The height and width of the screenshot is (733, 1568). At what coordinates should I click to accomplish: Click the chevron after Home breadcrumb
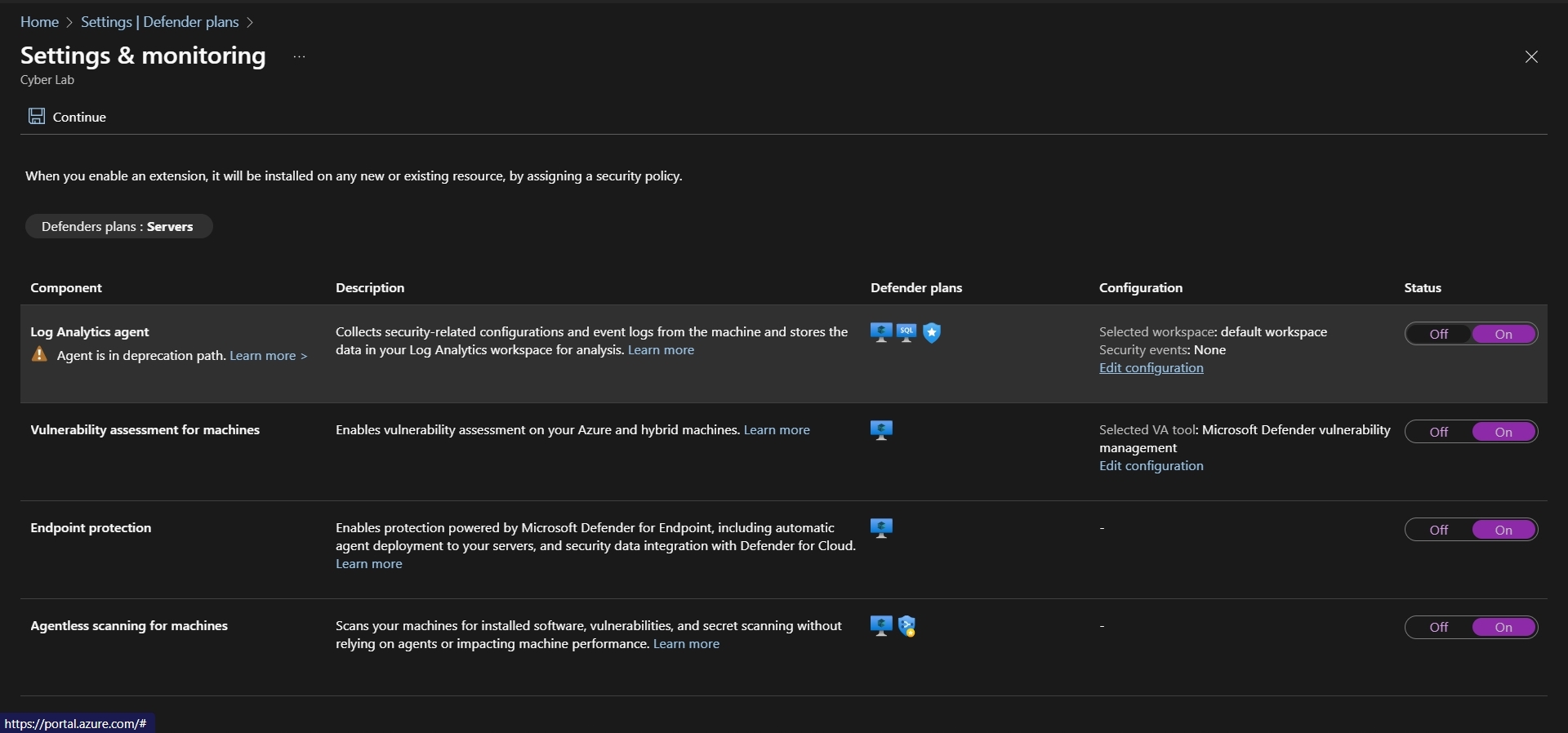click(x=69, y=22)
